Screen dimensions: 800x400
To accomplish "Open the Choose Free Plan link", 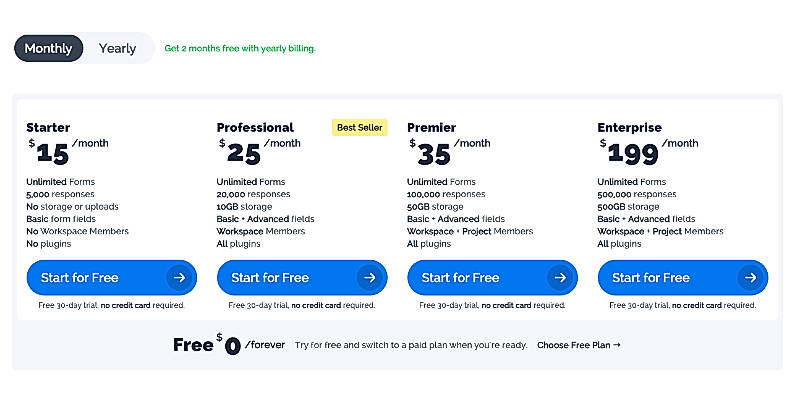I will click(579, 345).
